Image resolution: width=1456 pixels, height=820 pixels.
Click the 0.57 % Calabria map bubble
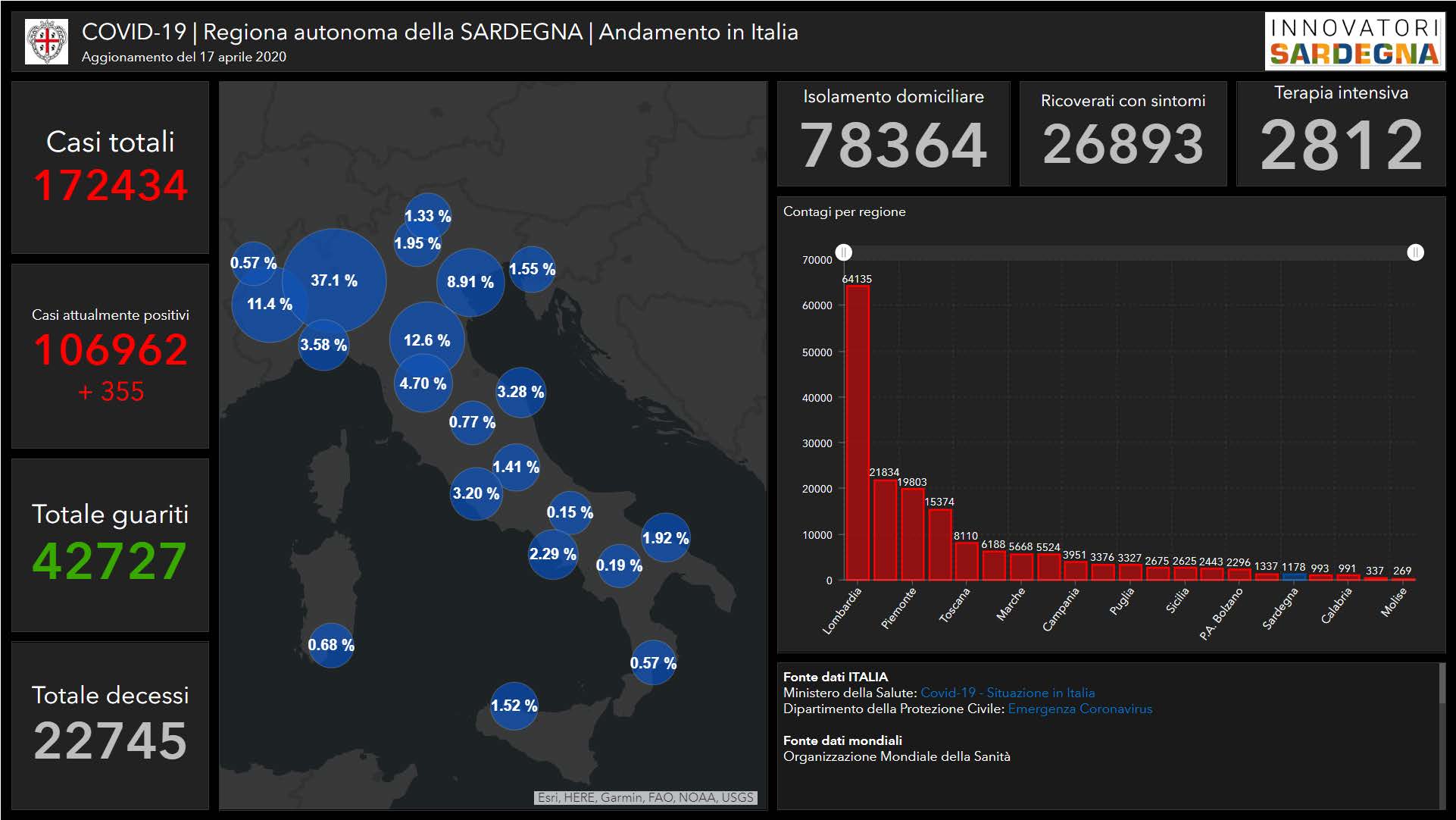coord(653,663)
